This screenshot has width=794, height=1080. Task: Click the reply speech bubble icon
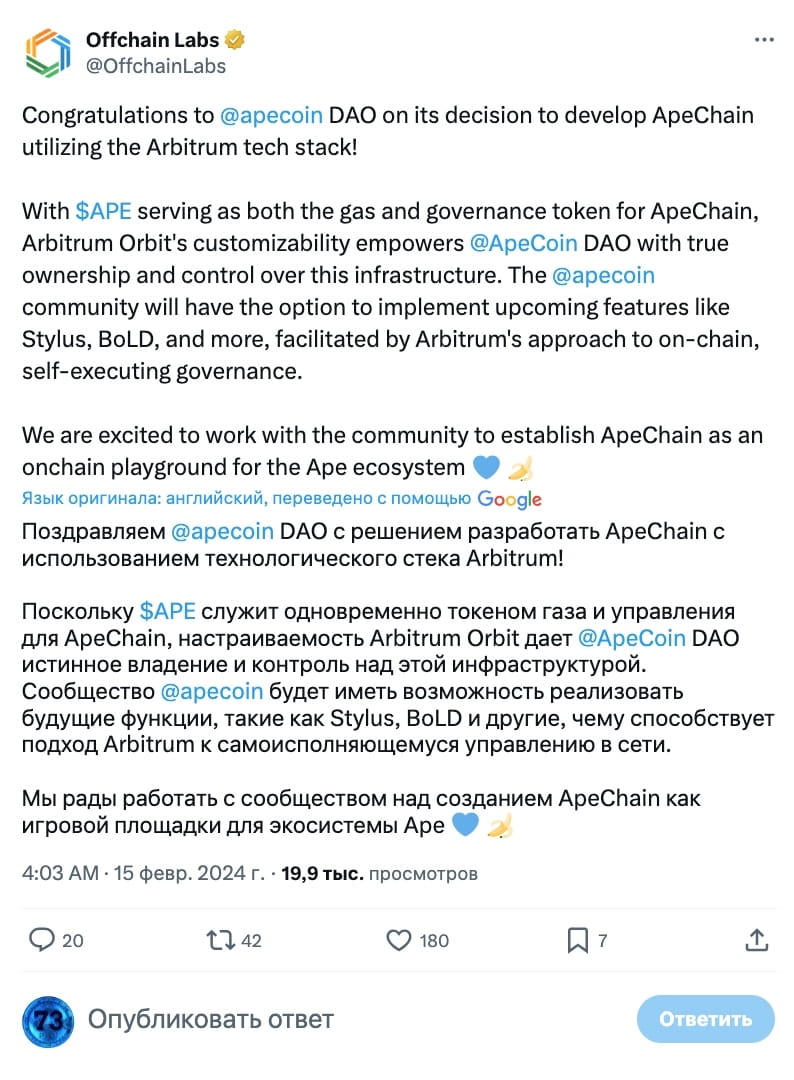click(x=40, y=940)
